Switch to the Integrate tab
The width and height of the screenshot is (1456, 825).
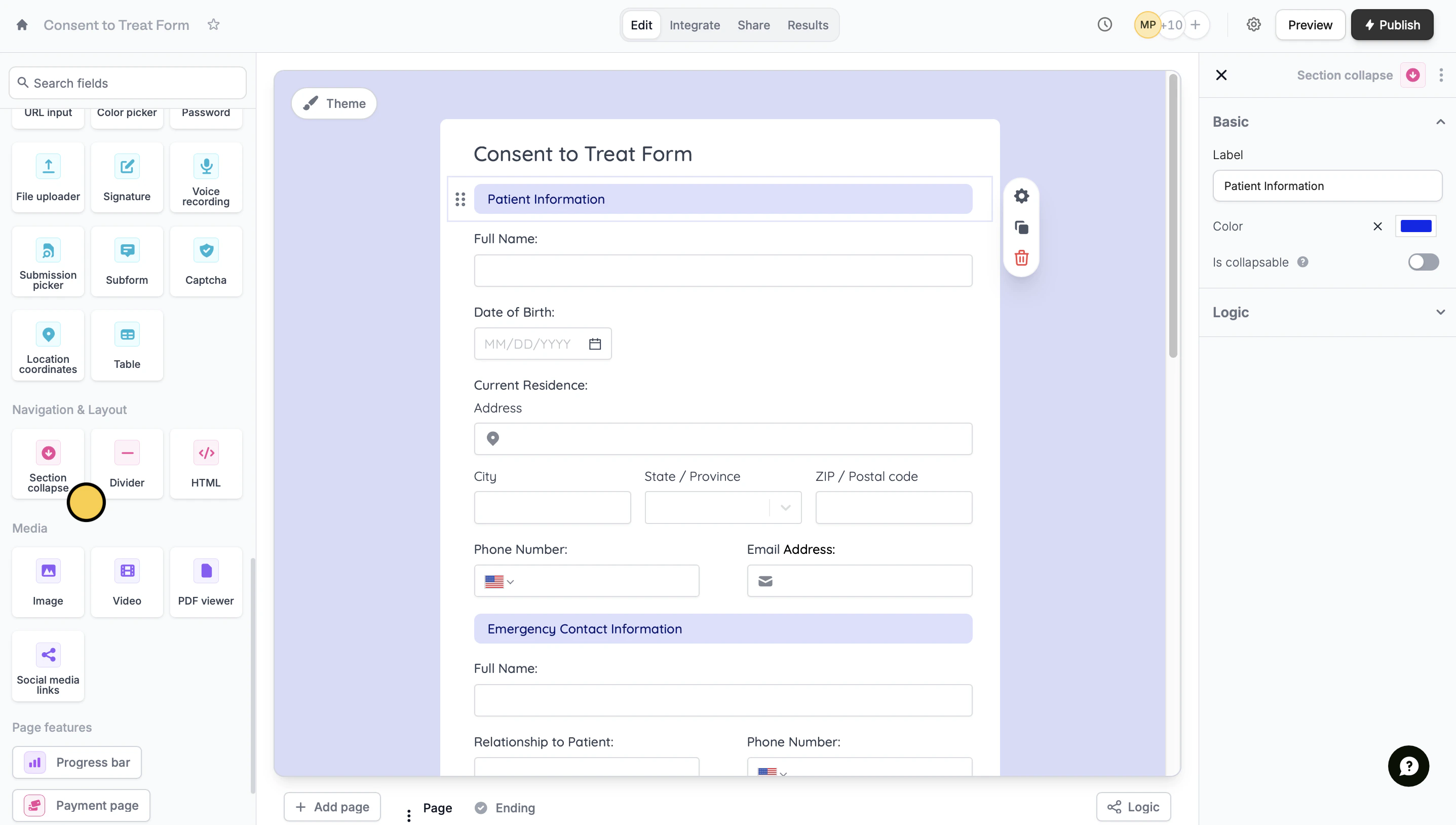694,25
